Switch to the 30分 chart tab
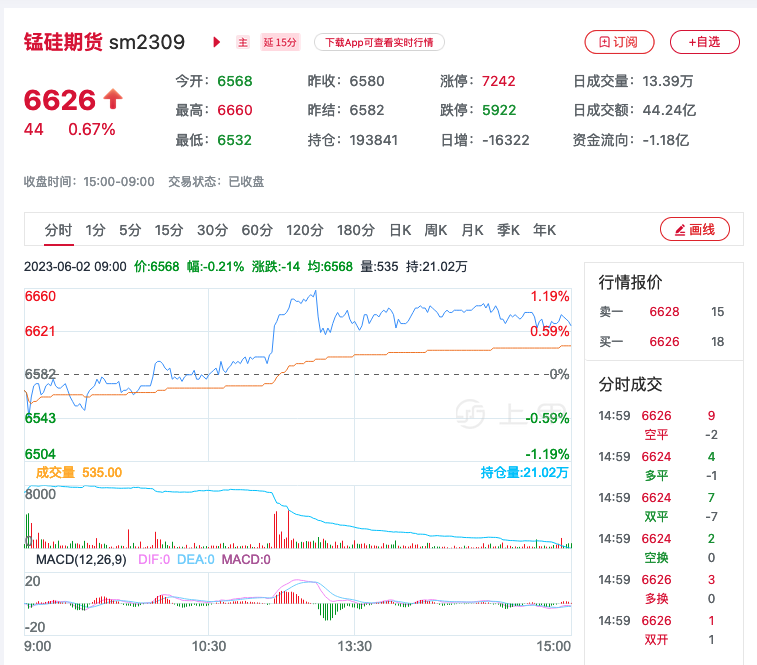Screen dimensions: 757x665 [x=212, y=230]
